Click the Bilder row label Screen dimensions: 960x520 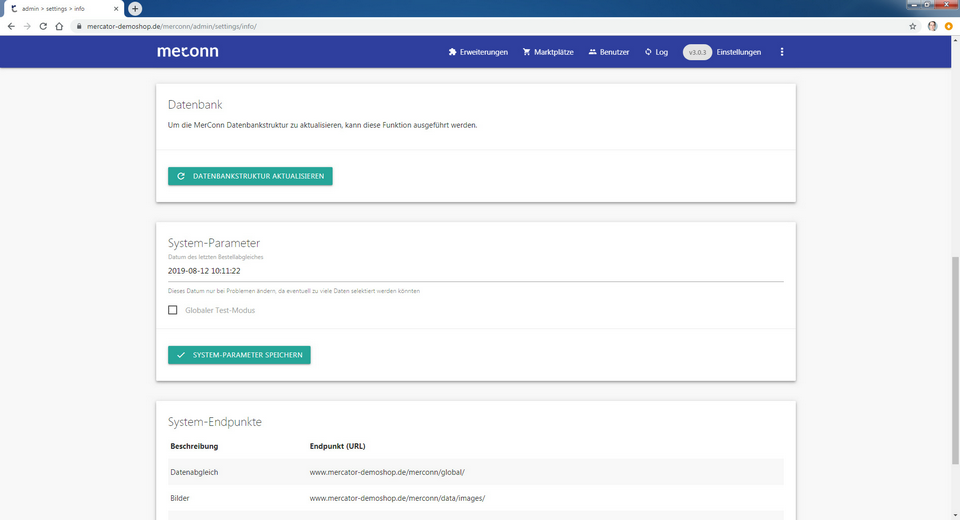[x=180, y=498]
